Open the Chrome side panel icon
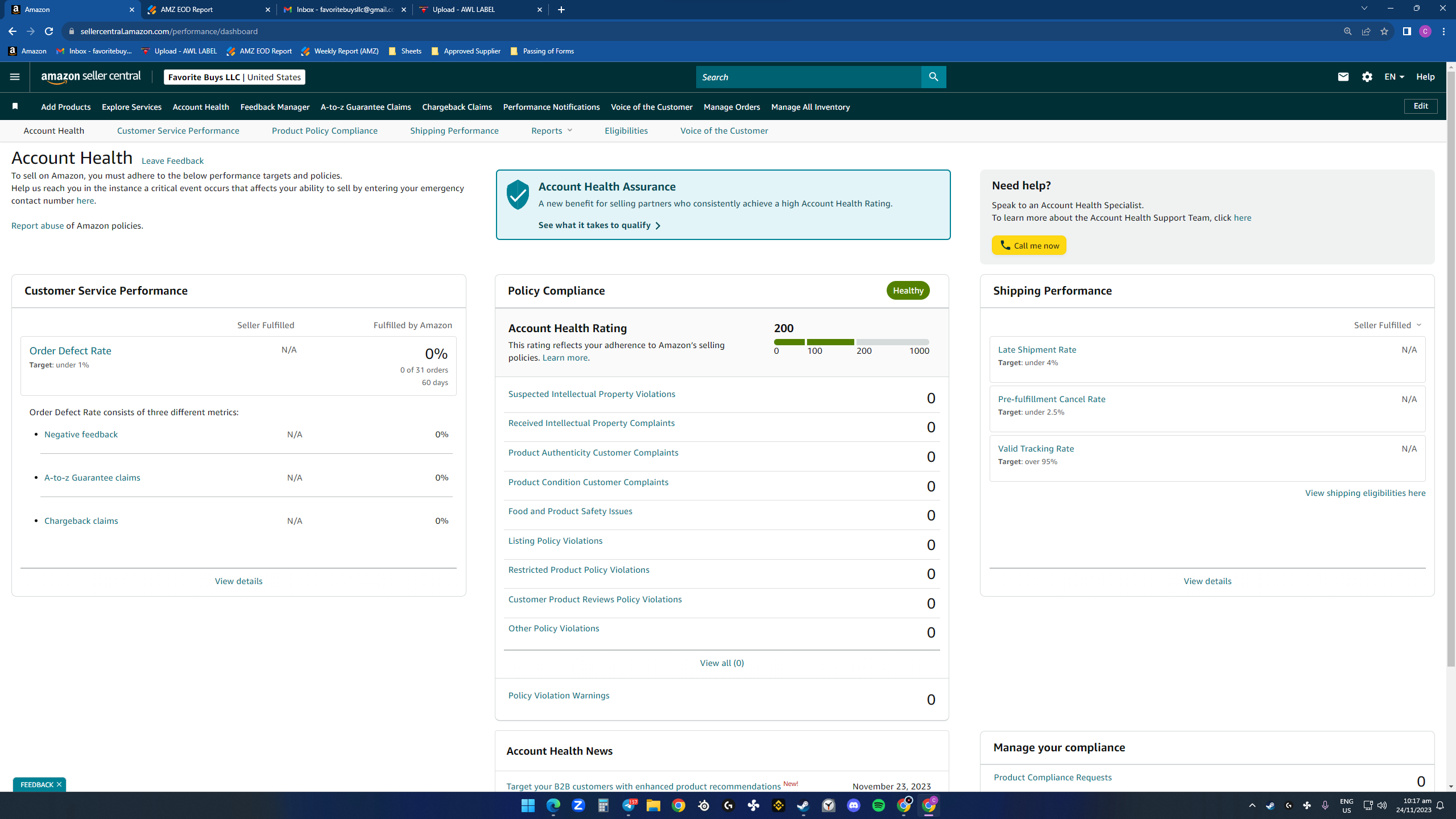 coord(1407,31)
